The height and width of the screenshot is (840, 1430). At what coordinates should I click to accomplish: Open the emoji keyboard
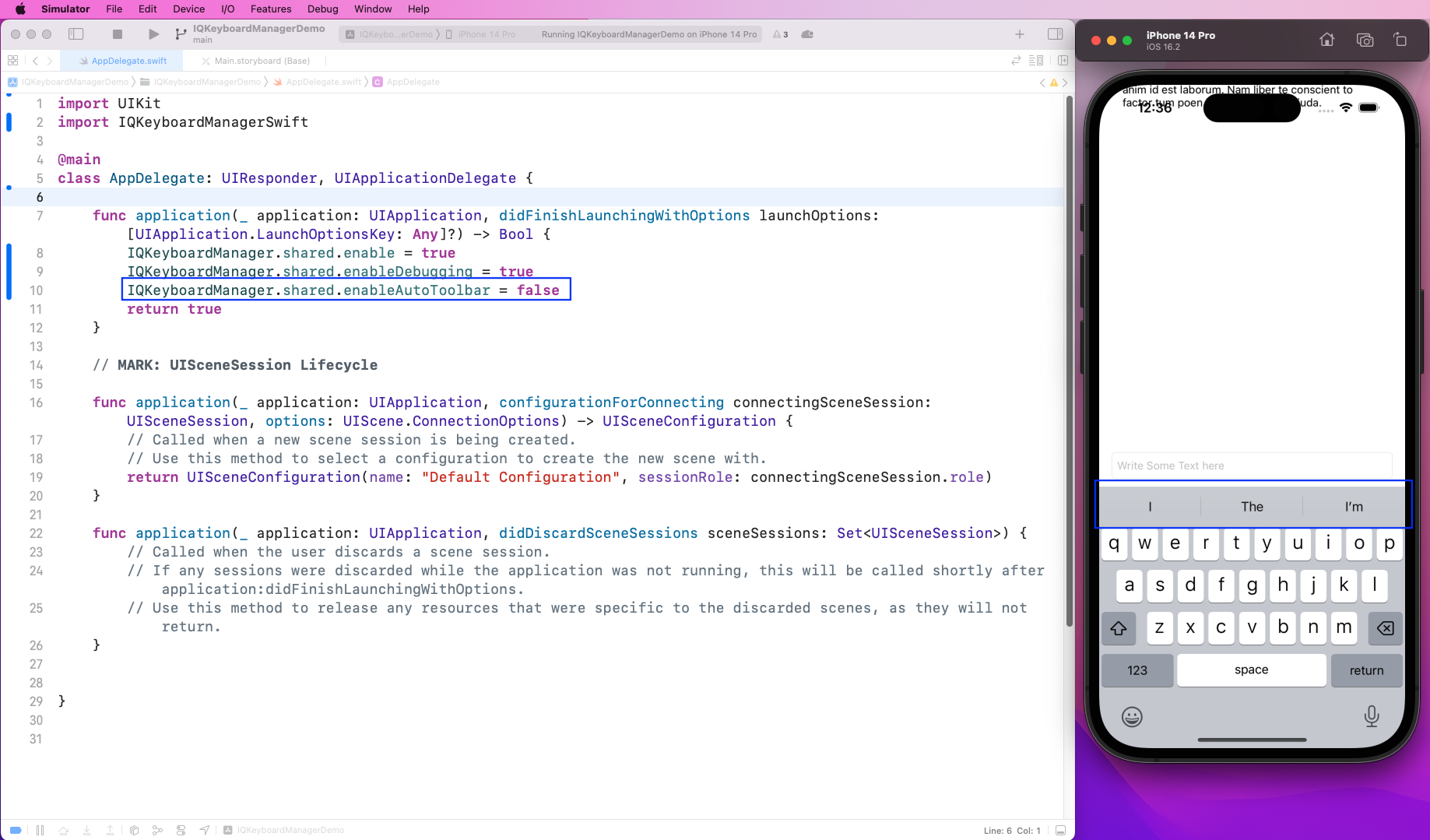point(1132,716)
